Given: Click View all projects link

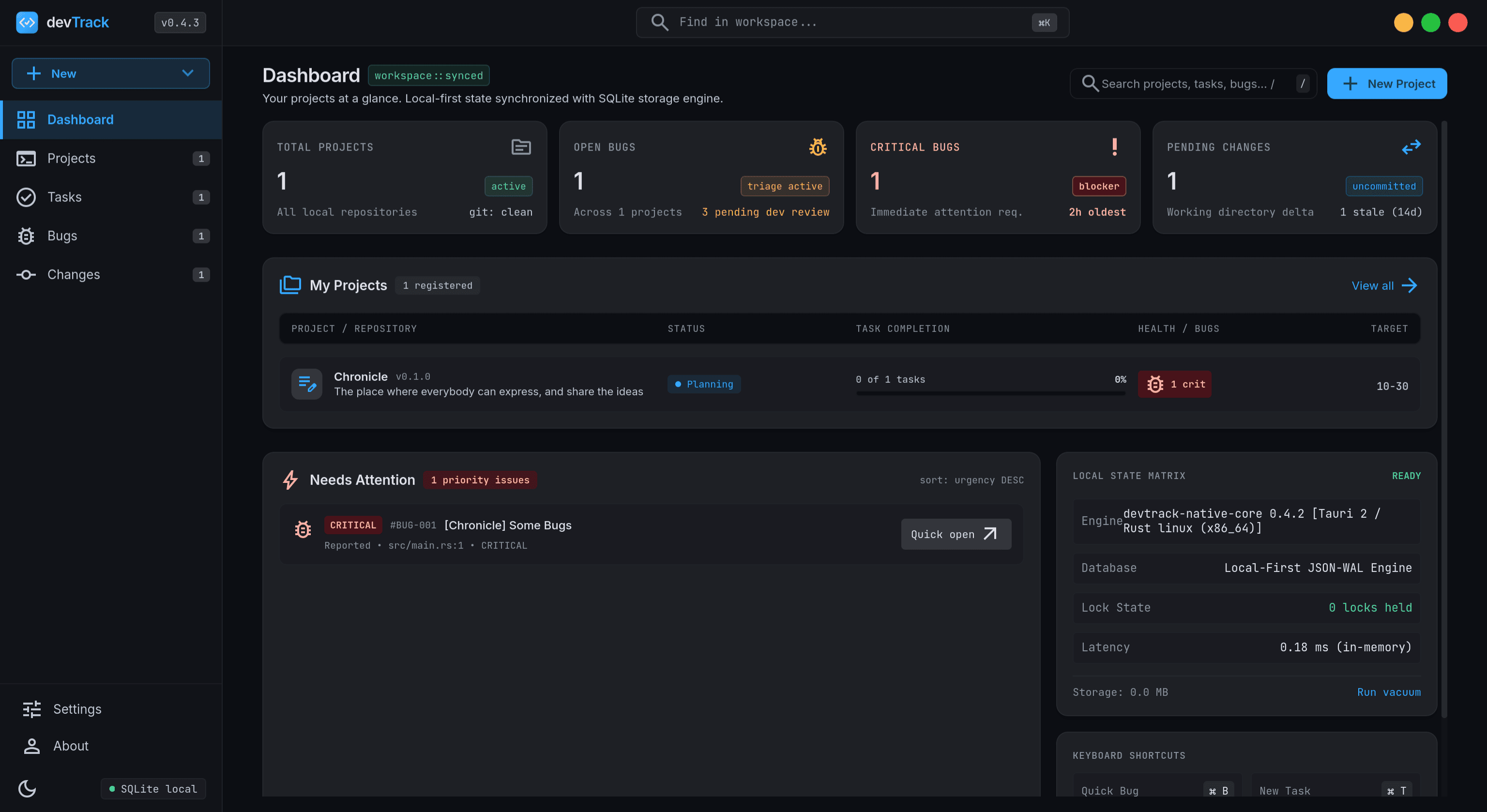Looking at the screenshot, I should [1384, 285].
